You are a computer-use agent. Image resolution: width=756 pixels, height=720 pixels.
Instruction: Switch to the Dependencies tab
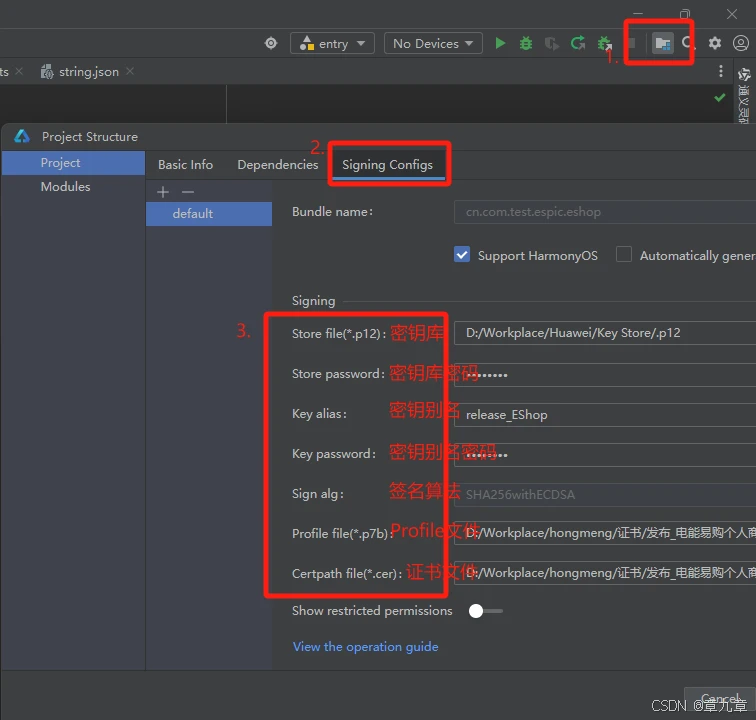point(277,164)
